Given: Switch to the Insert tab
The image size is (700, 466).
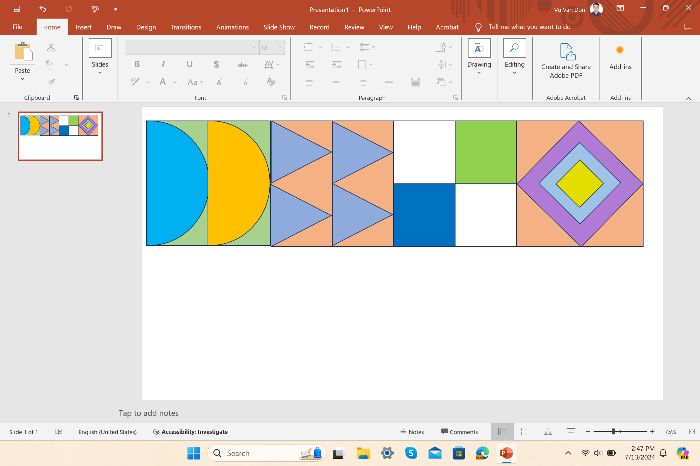Looking at the screenshot, I should (83, 27).
